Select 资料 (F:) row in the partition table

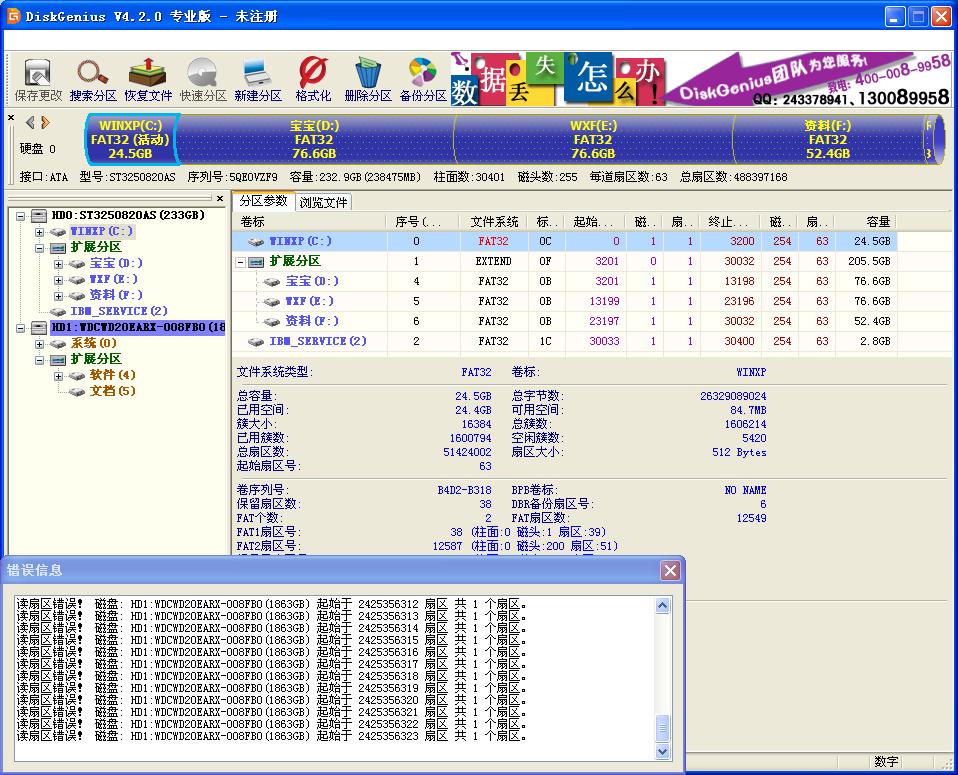pos(565,321)
